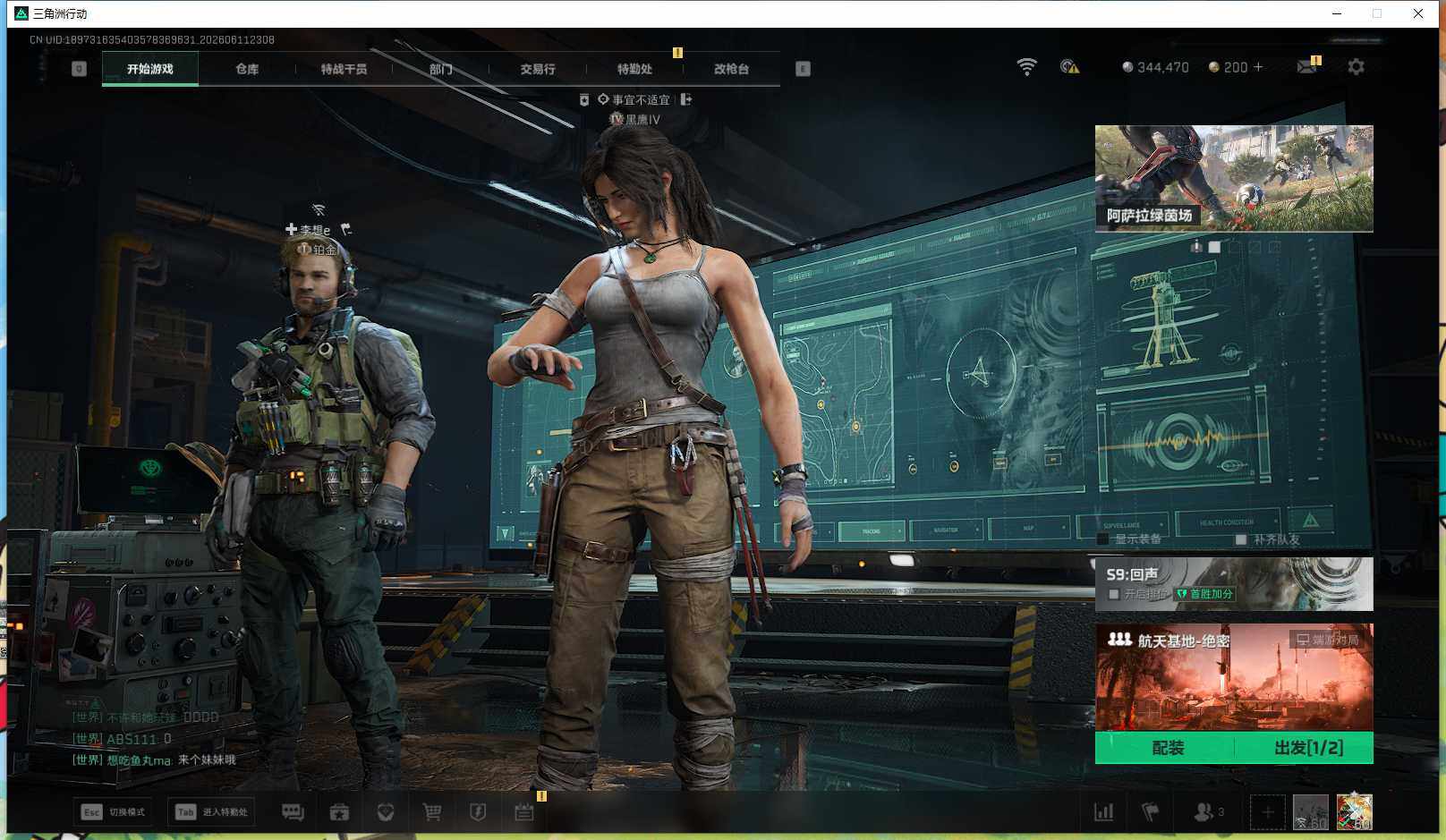This screenshot has height=840, width=1446.
Task: Select the first banner page indicator
Action: 1196,247
